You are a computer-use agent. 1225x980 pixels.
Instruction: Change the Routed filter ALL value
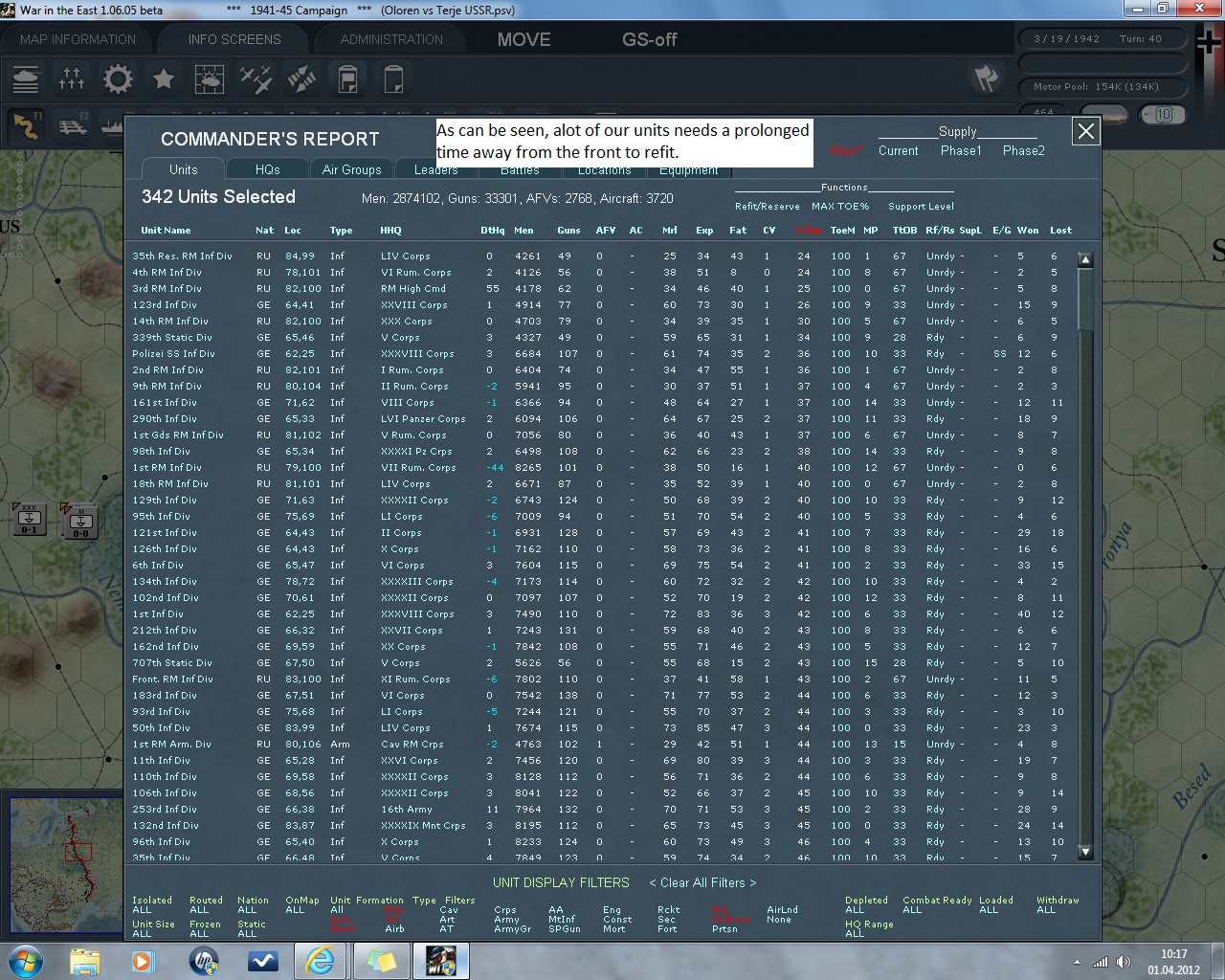coord(199,909)
